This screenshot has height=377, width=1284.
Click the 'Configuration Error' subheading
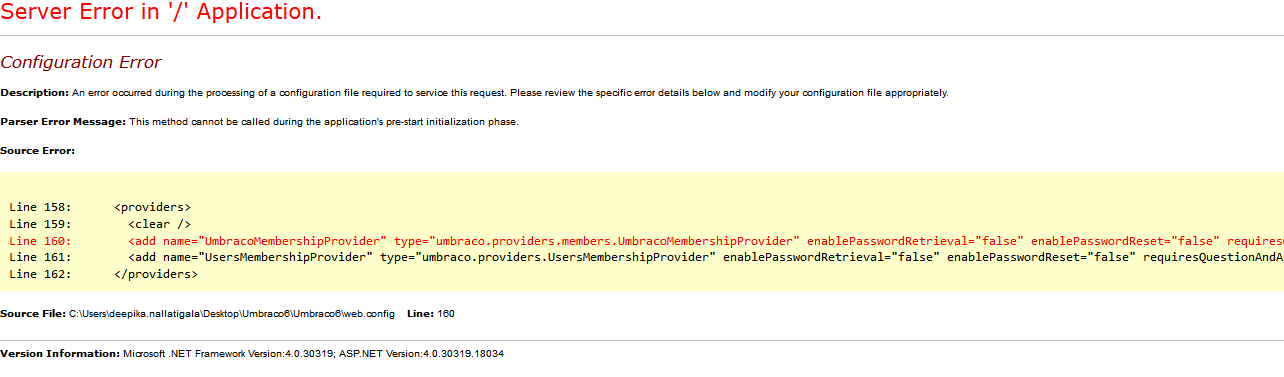tap(80, 62)
